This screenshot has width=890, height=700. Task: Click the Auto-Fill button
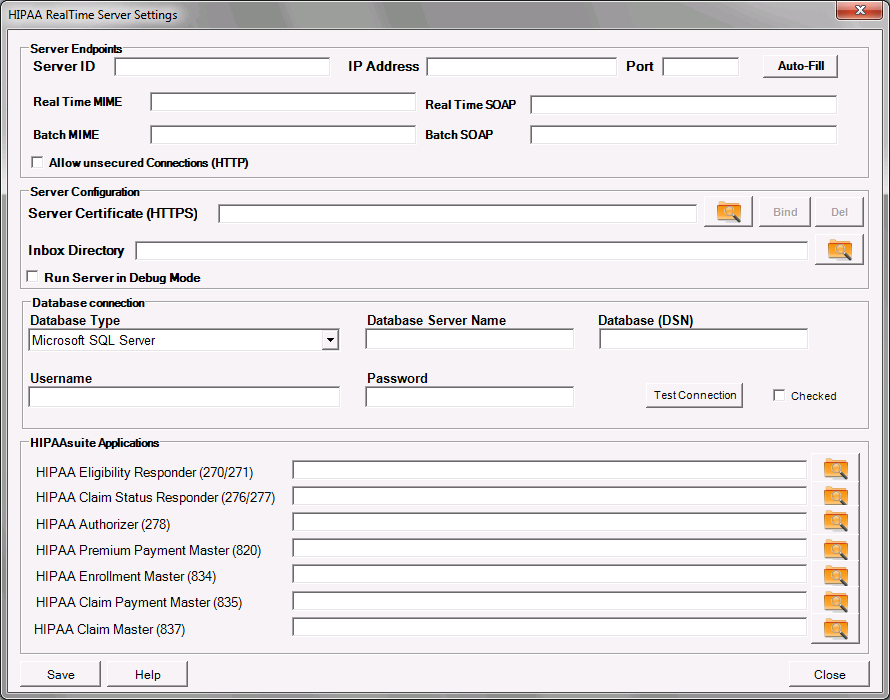click(800, 66)
